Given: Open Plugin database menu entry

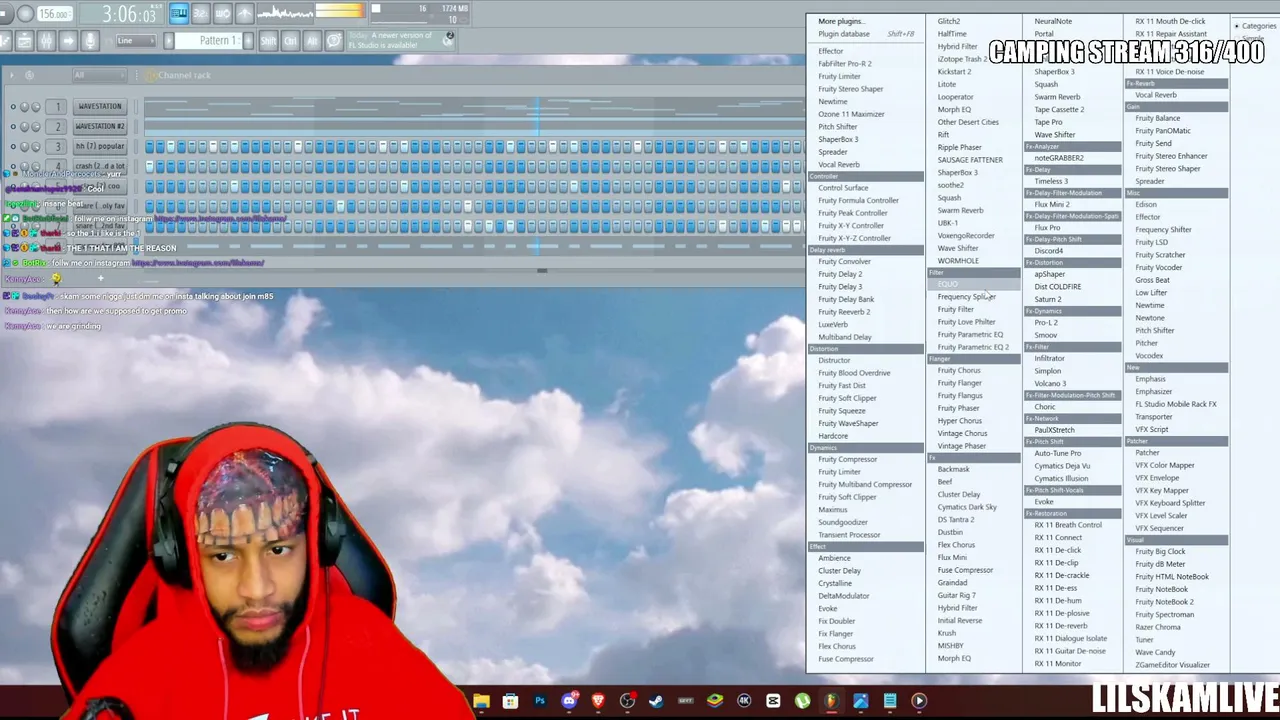Looking at the screenshot, I should (x=866, y=34).
